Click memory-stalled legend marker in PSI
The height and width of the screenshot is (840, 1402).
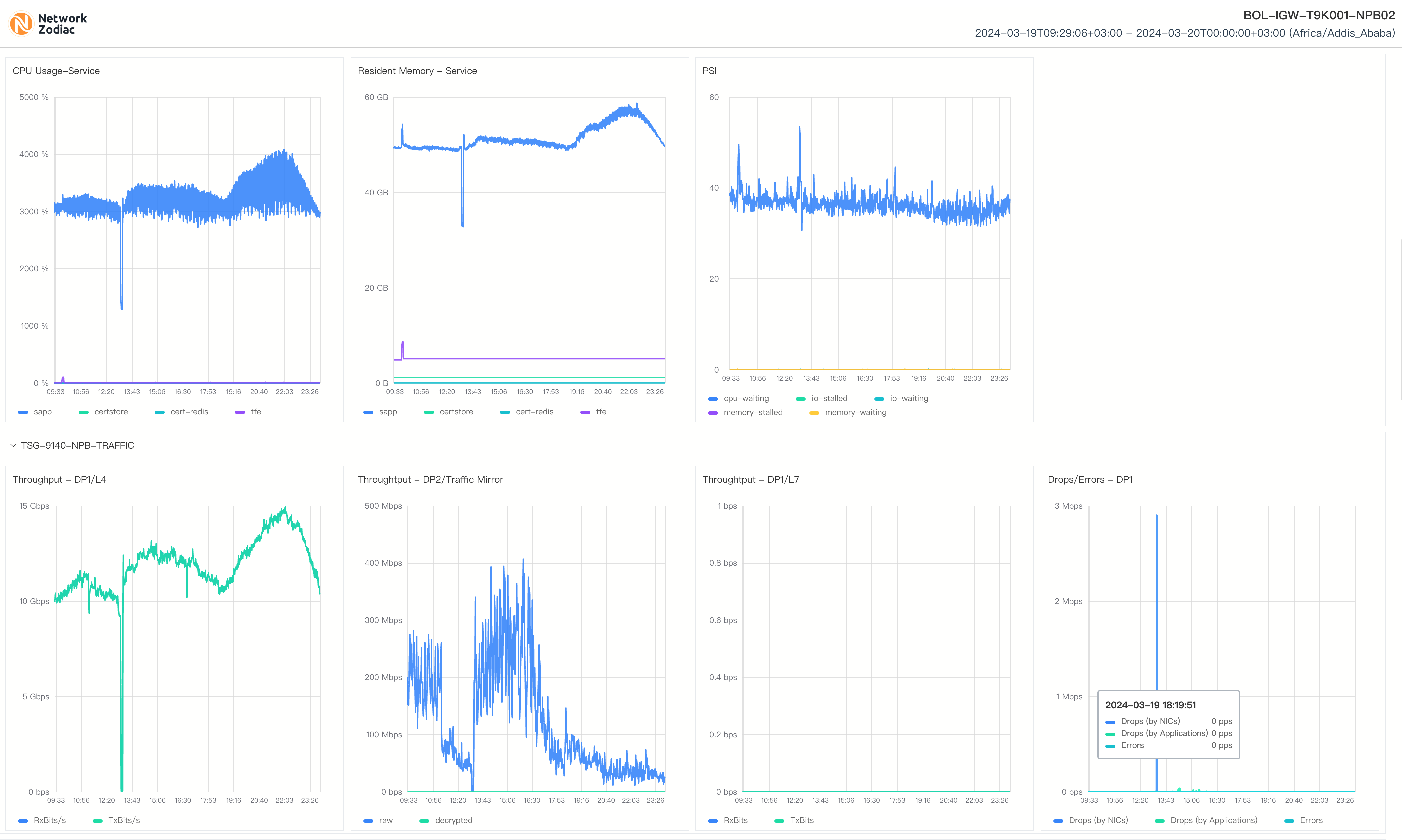coord(713,413)
